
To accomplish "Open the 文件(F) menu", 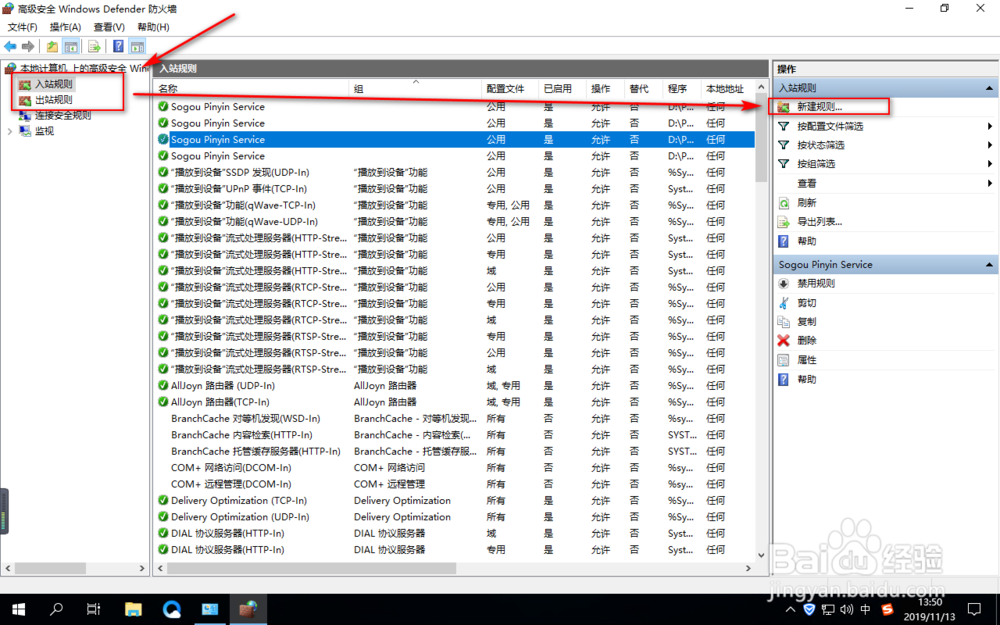I will (22, 27).
